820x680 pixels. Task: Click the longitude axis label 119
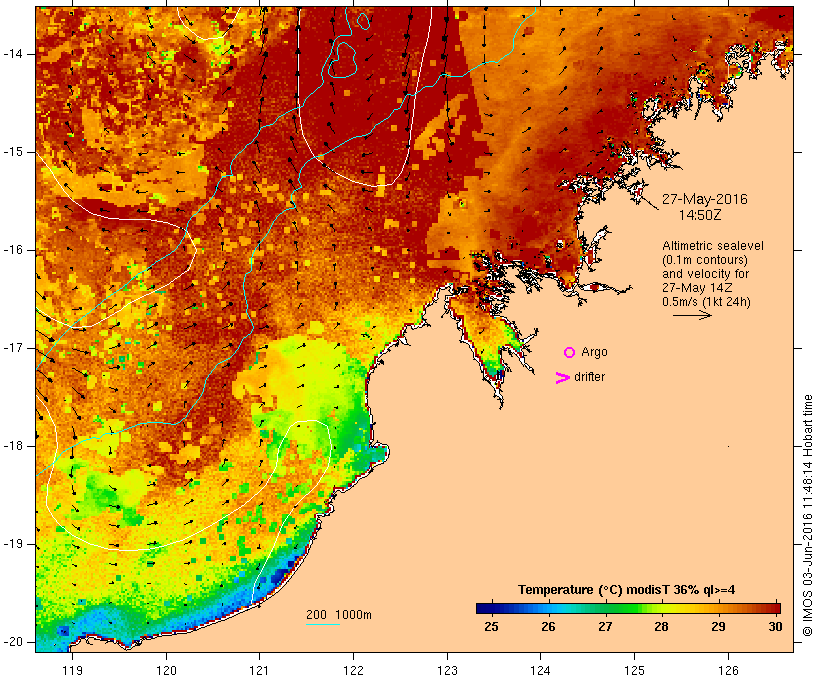tap(72, 670)
